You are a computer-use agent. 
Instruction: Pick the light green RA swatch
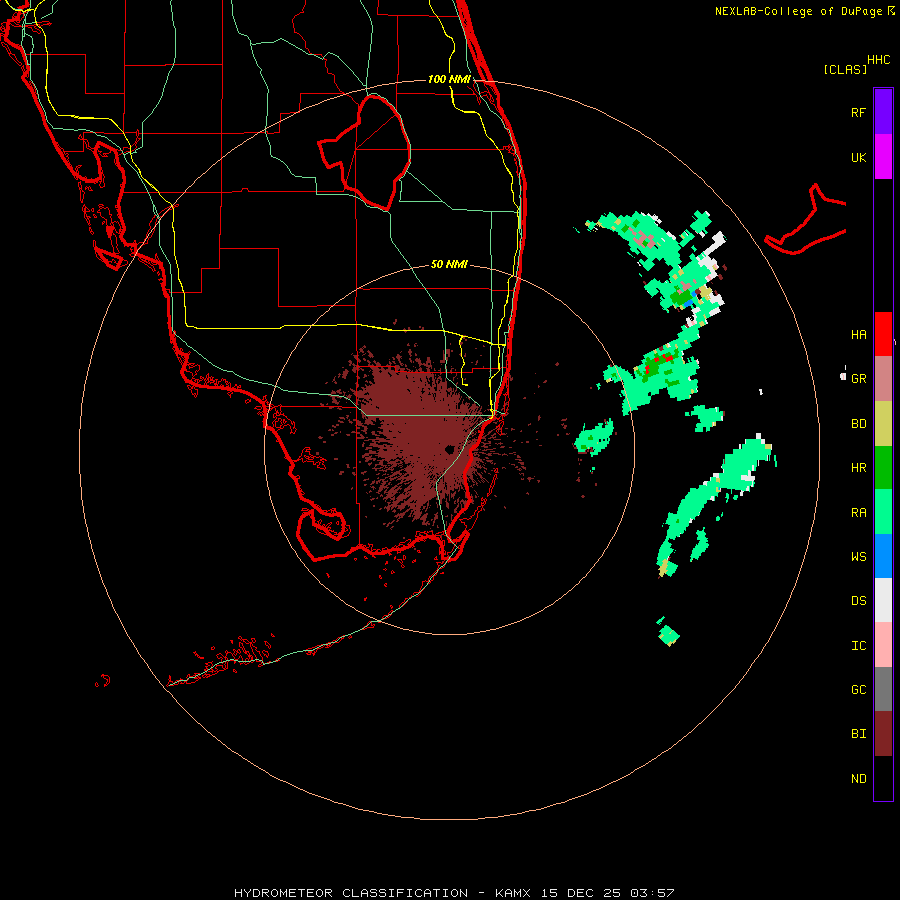coord(883,512)
